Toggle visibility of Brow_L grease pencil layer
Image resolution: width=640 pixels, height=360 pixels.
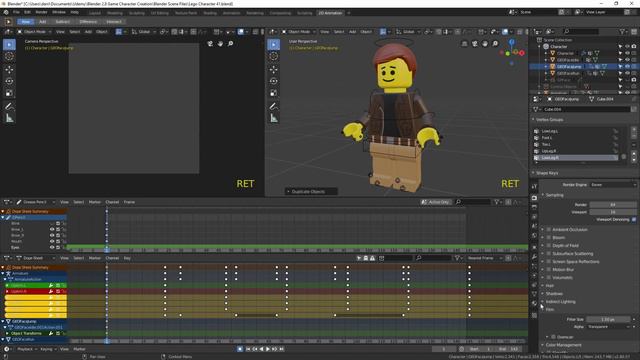[x=52, y=229]
